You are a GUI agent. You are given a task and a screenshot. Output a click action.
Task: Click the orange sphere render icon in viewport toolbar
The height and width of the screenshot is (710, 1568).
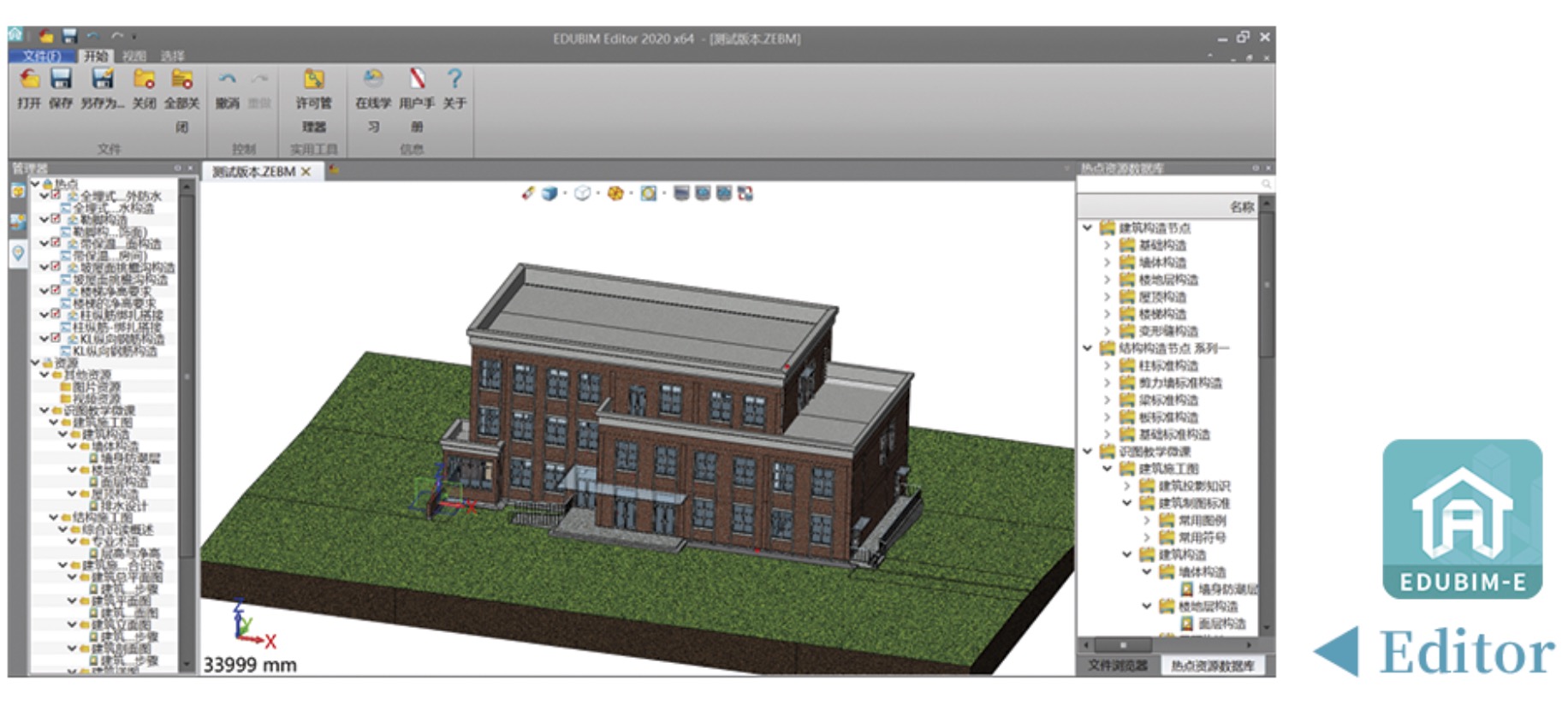[x=615, y=193]
